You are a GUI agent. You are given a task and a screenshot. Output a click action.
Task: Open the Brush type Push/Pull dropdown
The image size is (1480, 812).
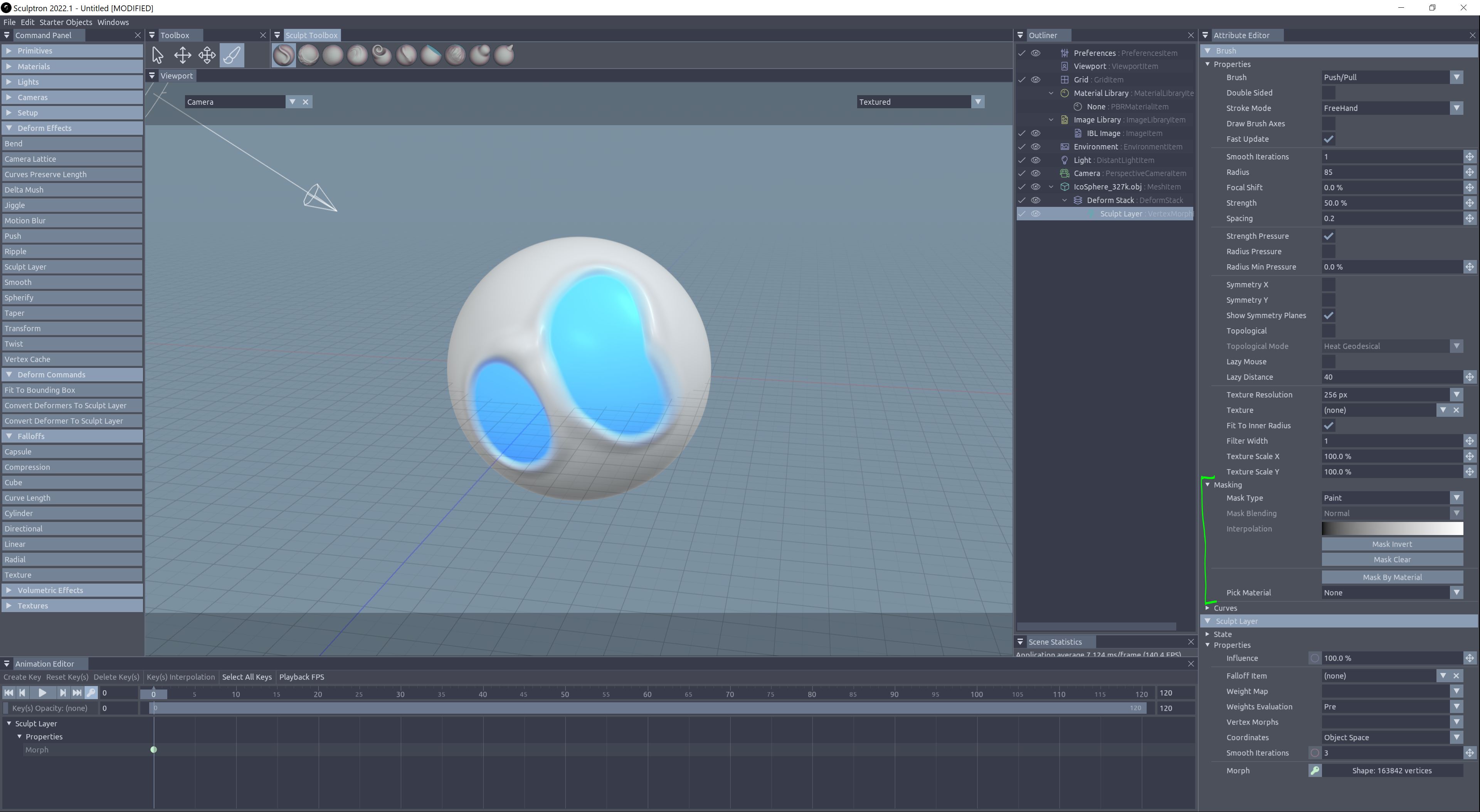coord(1456,77)
